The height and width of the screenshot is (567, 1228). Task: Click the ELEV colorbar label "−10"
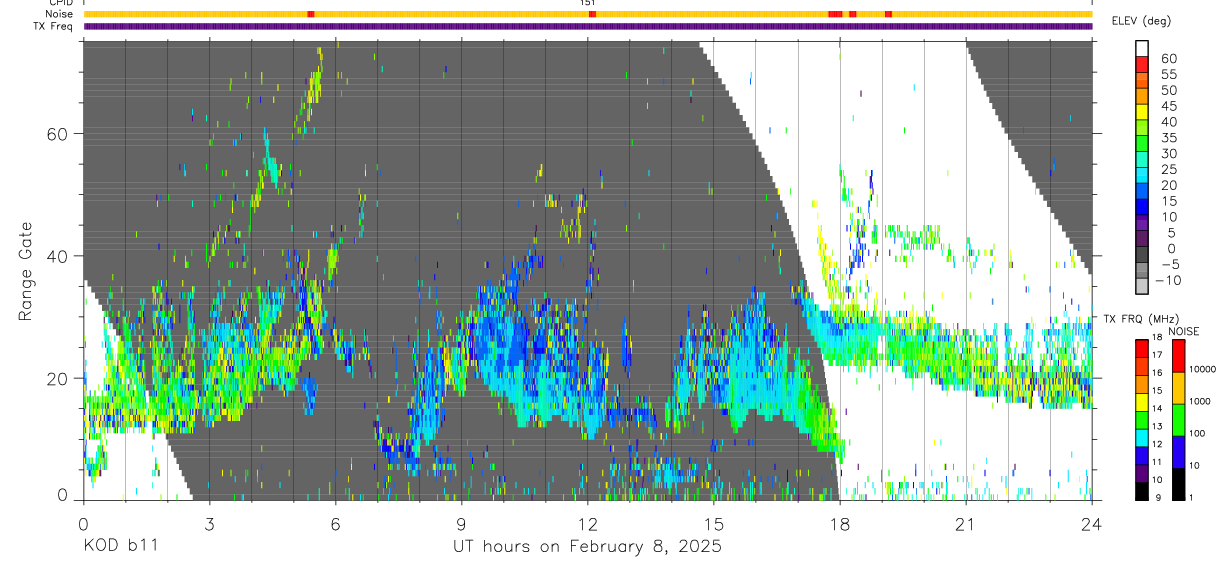pyautogui.click(x=1167, y=280)
